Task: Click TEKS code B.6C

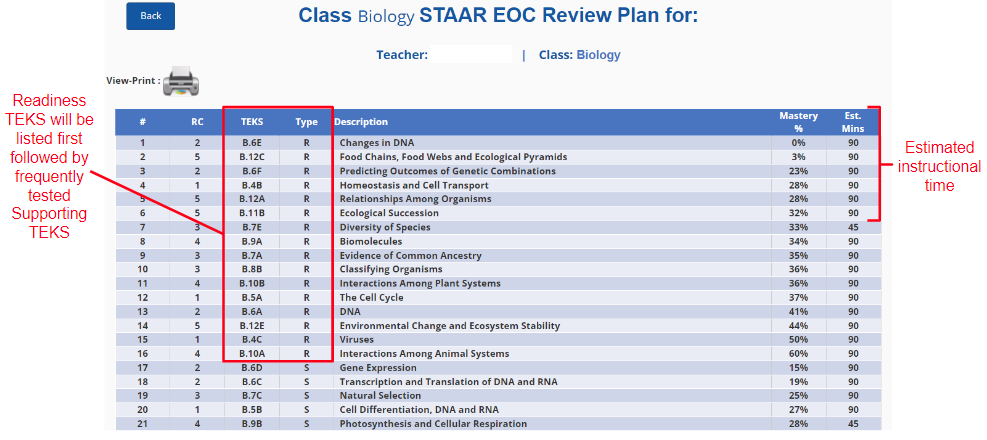Action: point(252,381)
